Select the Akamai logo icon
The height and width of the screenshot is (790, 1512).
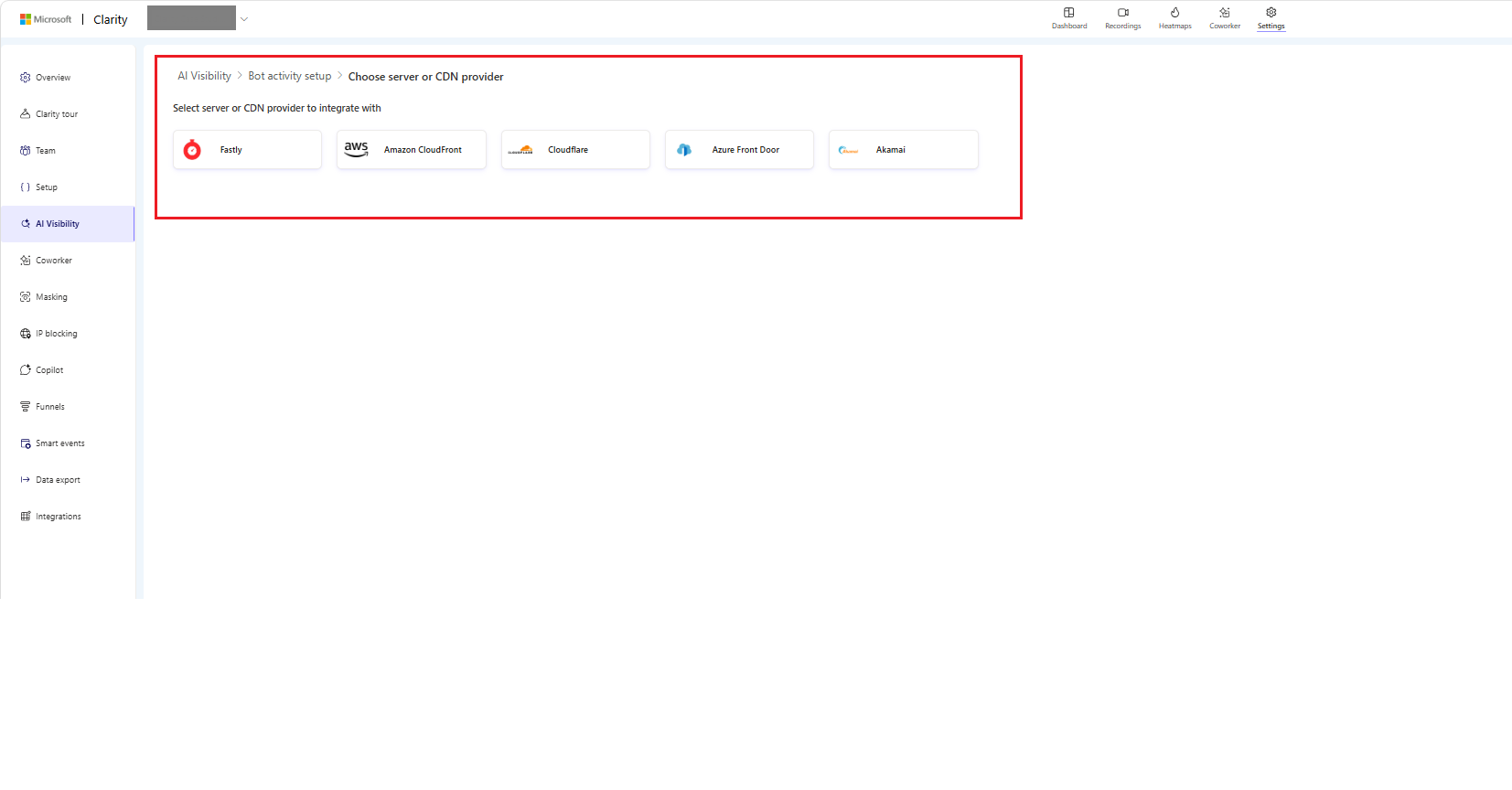848,150
